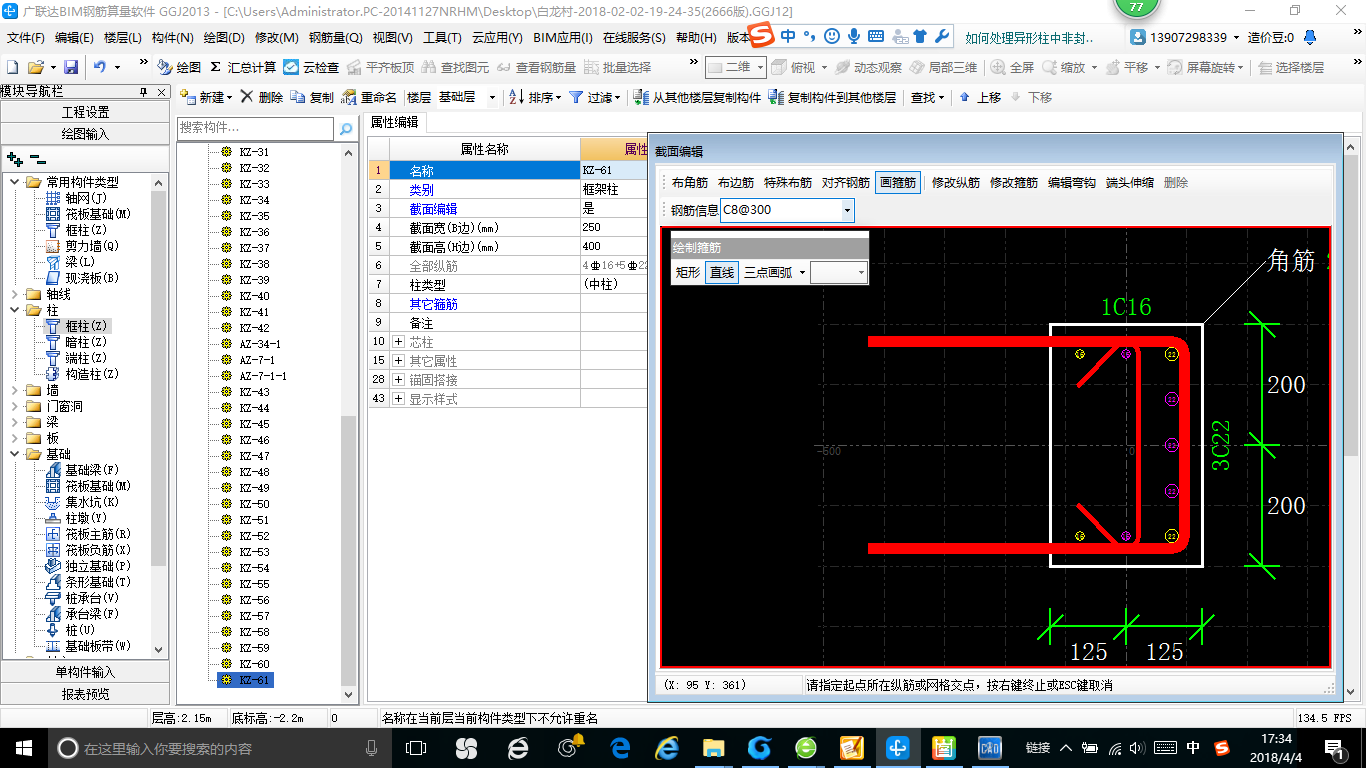Image resolution: width=1366 pixels, height=768 pixels.
Task: Open Windows Start menu
Action: [24, 748]
